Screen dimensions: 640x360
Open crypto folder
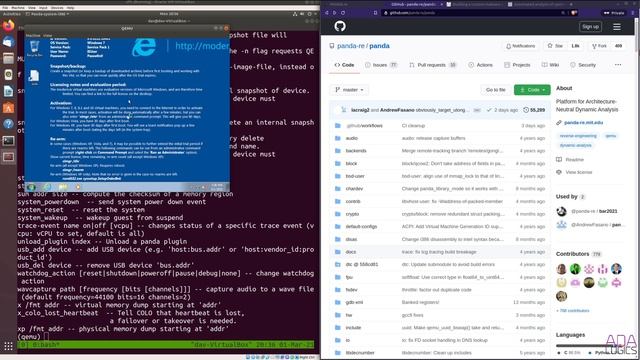click(x=352, y=214)
